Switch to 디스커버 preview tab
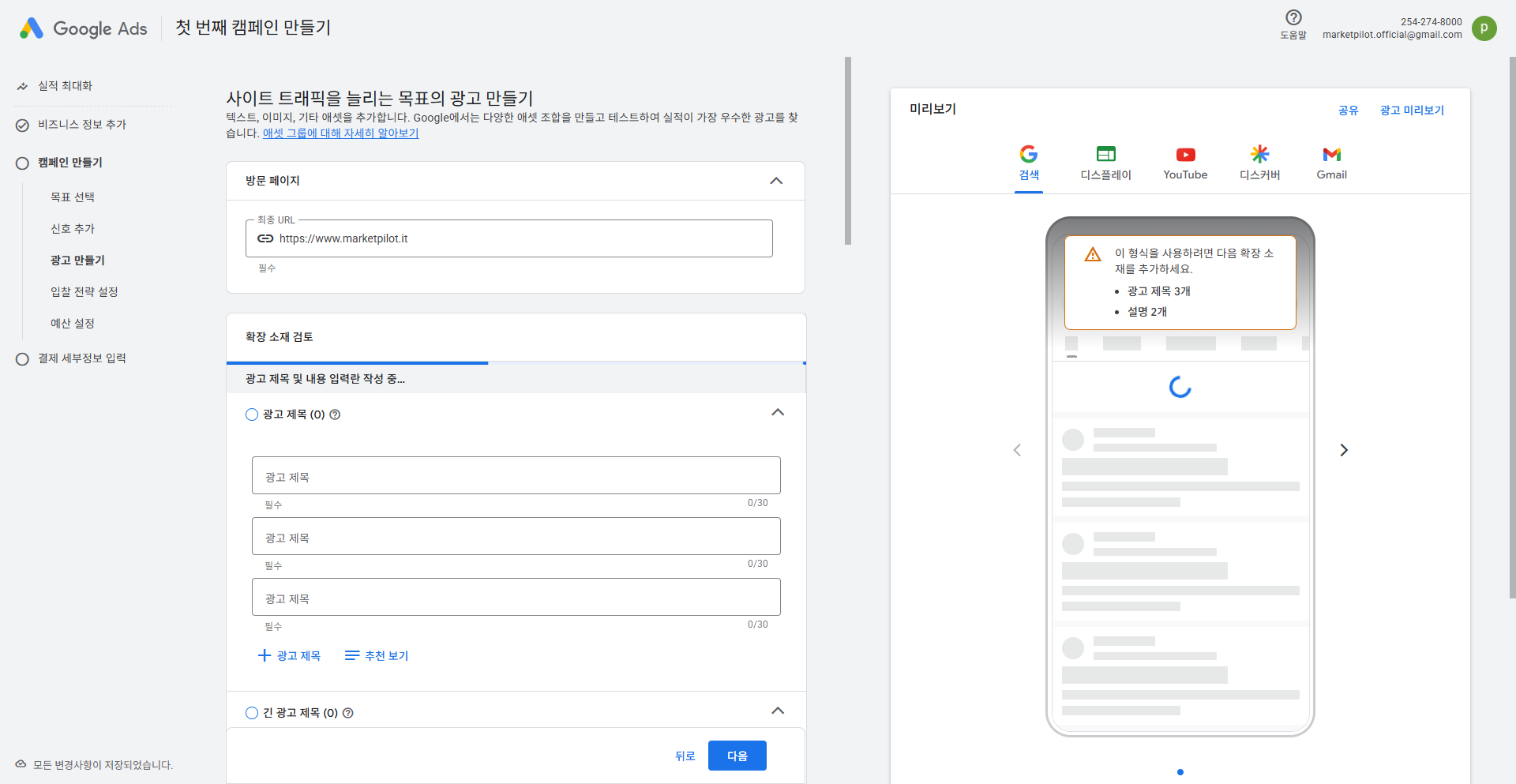Viewport: 1516px width, 784px height. coord(1259,165)
